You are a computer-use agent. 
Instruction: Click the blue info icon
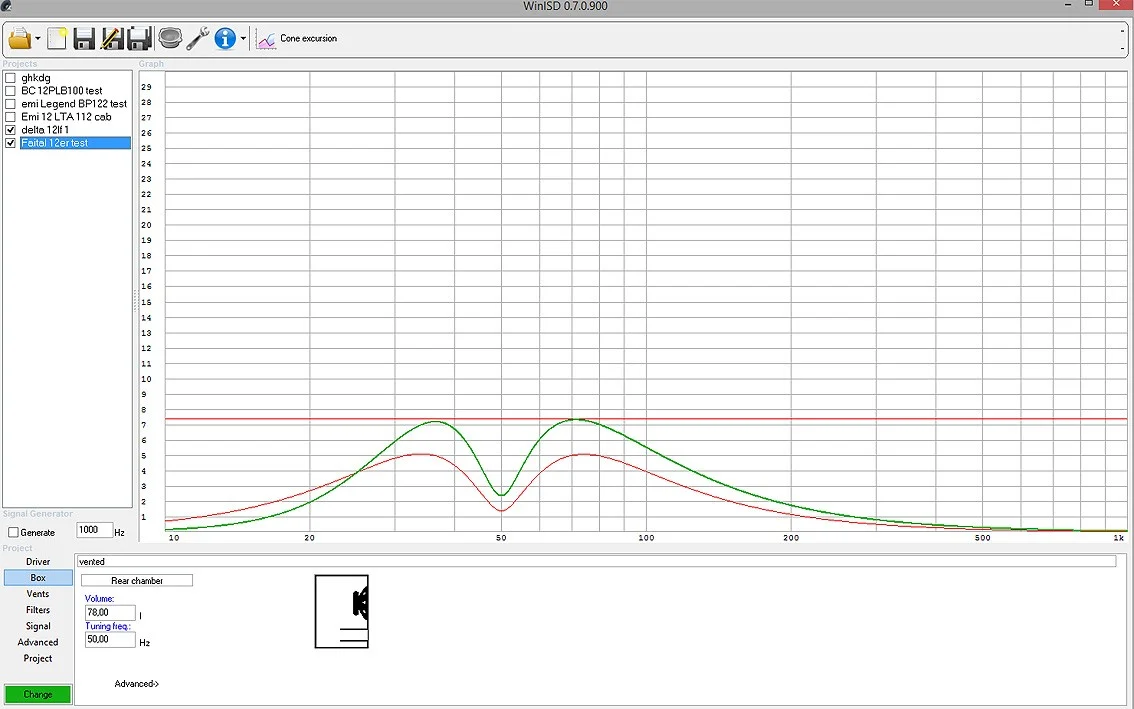coord(225,39)
